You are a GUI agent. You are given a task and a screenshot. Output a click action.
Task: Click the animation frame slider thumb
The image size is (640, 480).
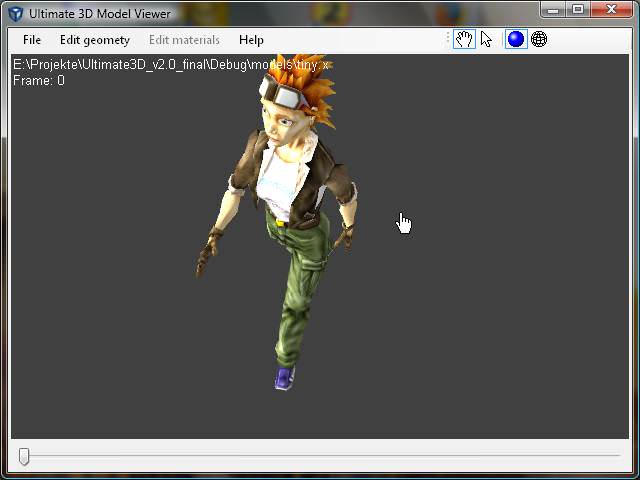[x=24, y=456]
